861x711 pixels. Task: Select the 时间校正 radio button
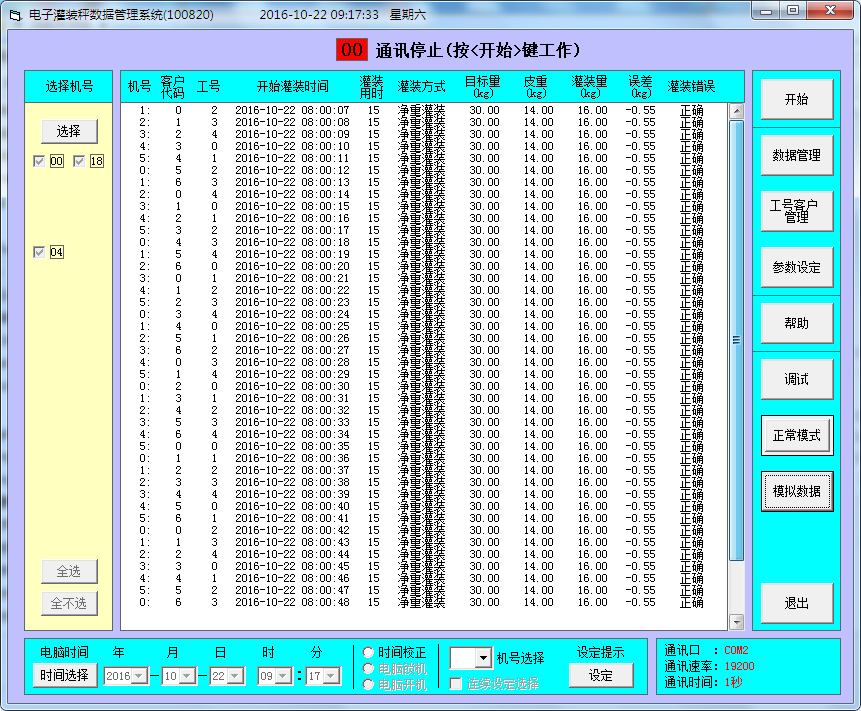368,652
